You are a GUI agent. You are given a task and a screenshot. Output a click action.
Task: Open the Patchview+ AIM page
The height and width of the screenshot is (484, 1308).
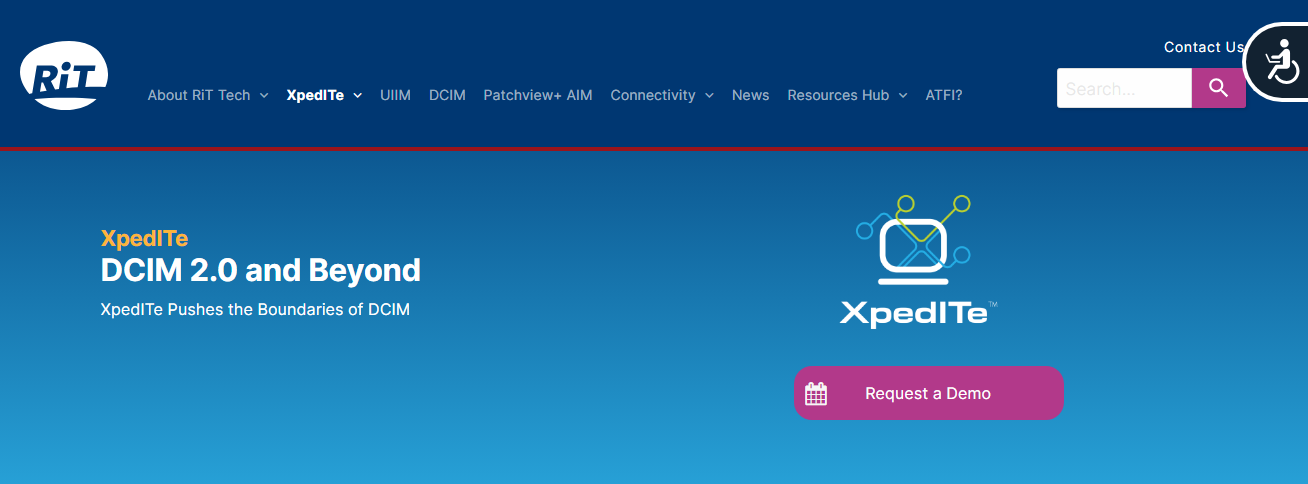(537, 95)
